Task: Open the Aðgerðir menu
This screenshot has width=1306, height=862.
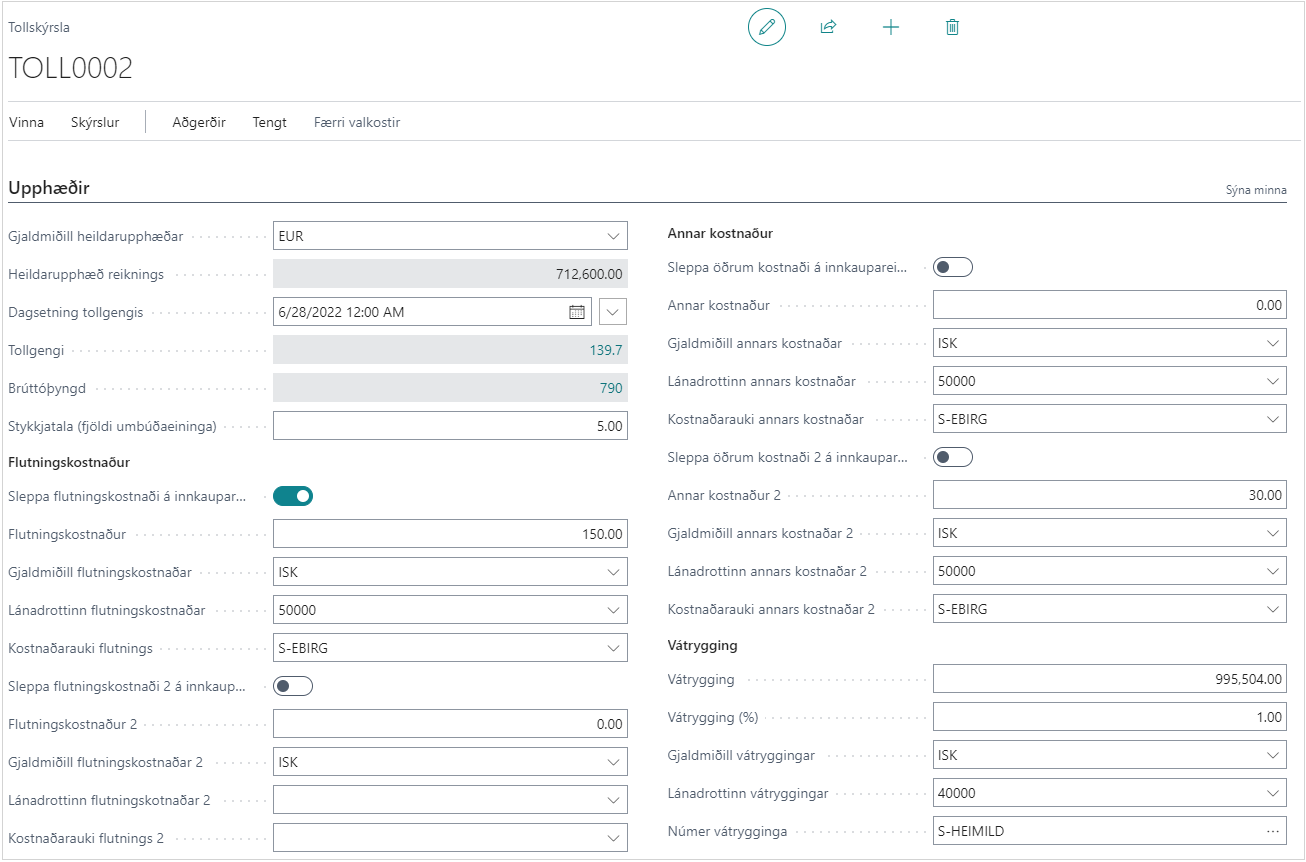Action: (x=199, y=123)
